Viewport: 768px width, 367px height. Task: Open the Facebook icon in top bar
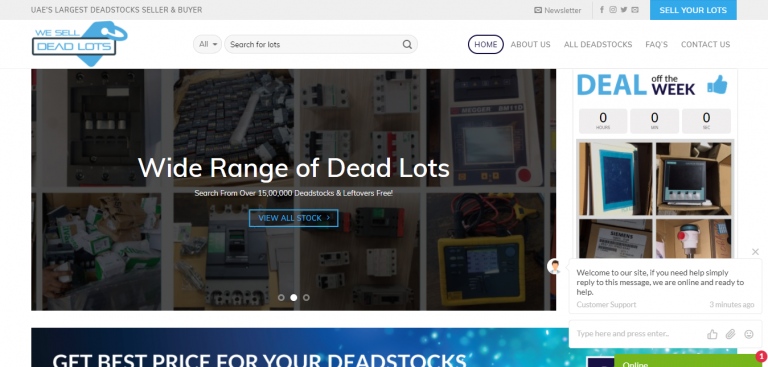601,10
